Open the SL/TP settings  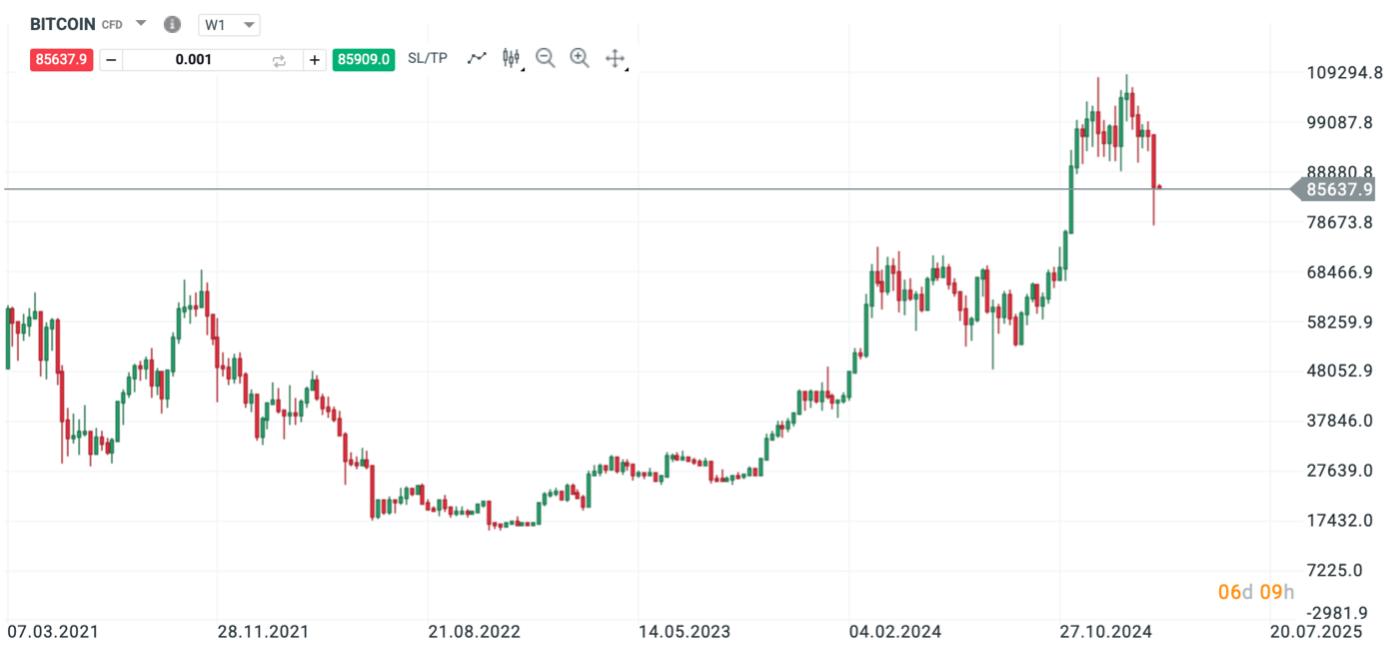click(x=428, y=58)
